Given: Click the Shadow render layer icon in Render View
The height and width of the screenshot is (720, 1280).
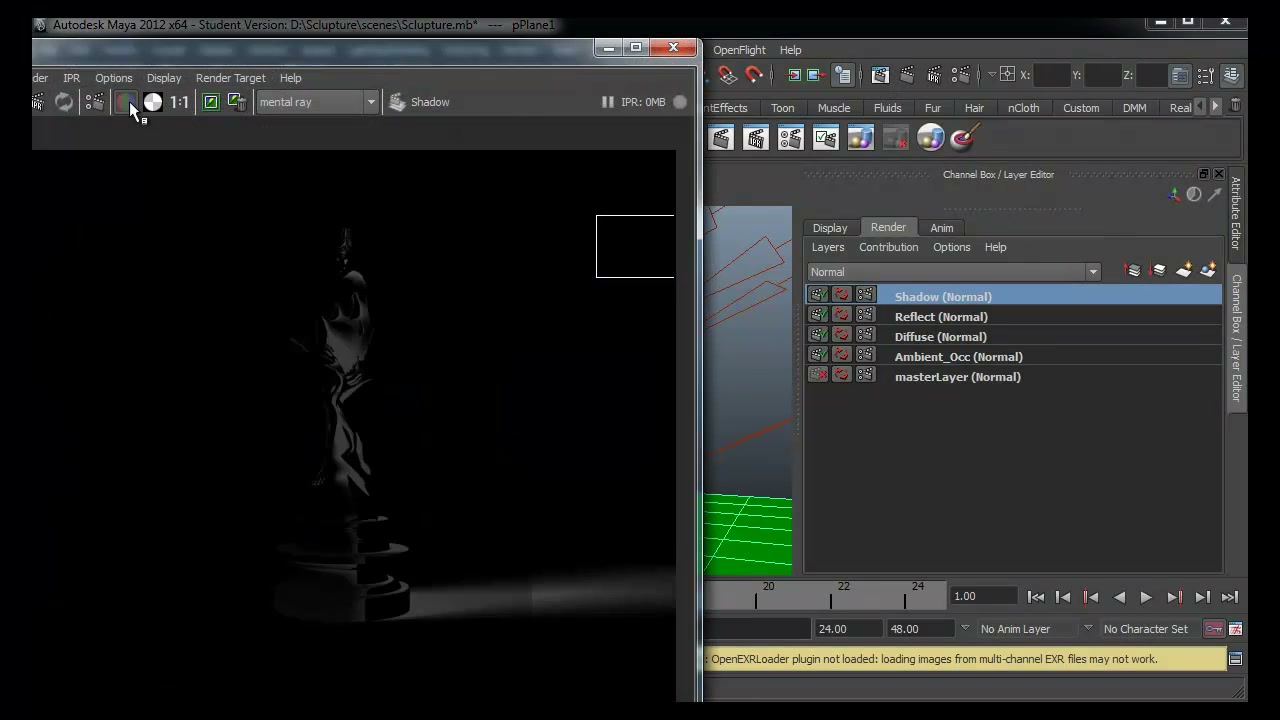Looking at the screenshot, I should (397, 102).
